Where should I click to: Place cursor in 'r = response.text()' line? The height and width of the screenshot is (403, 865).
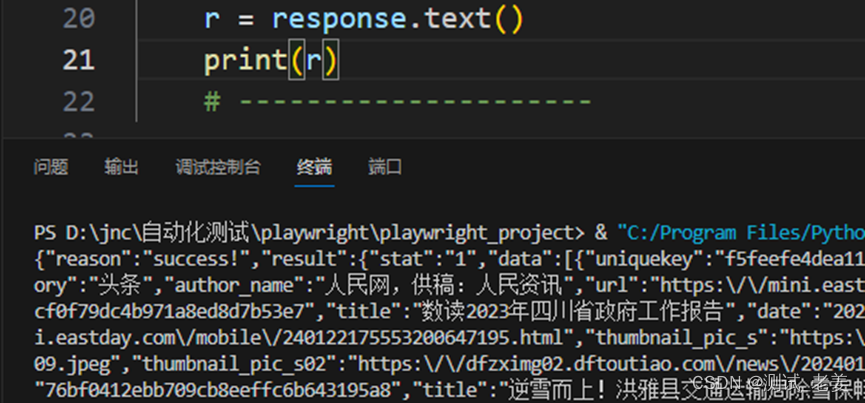[363, 19]
